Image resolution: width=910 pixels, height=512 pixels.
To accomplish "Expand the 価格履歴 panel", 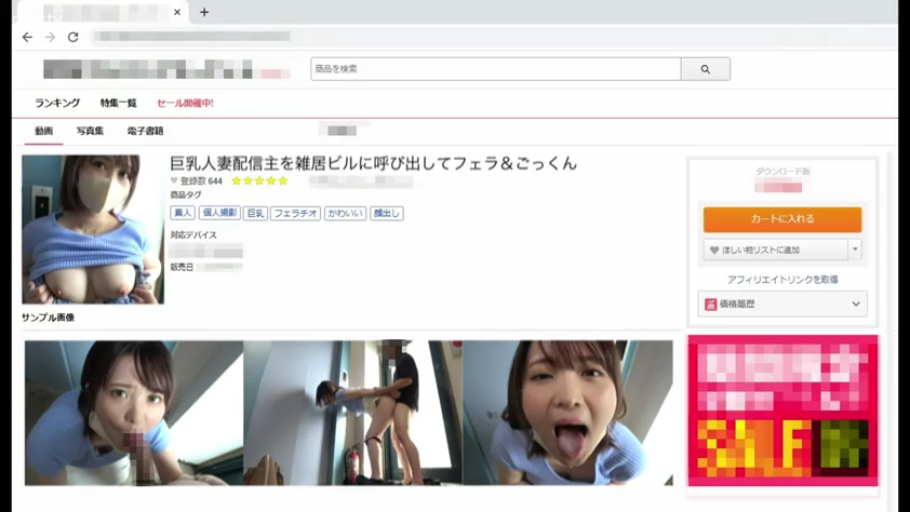I will tap(855, 304).
